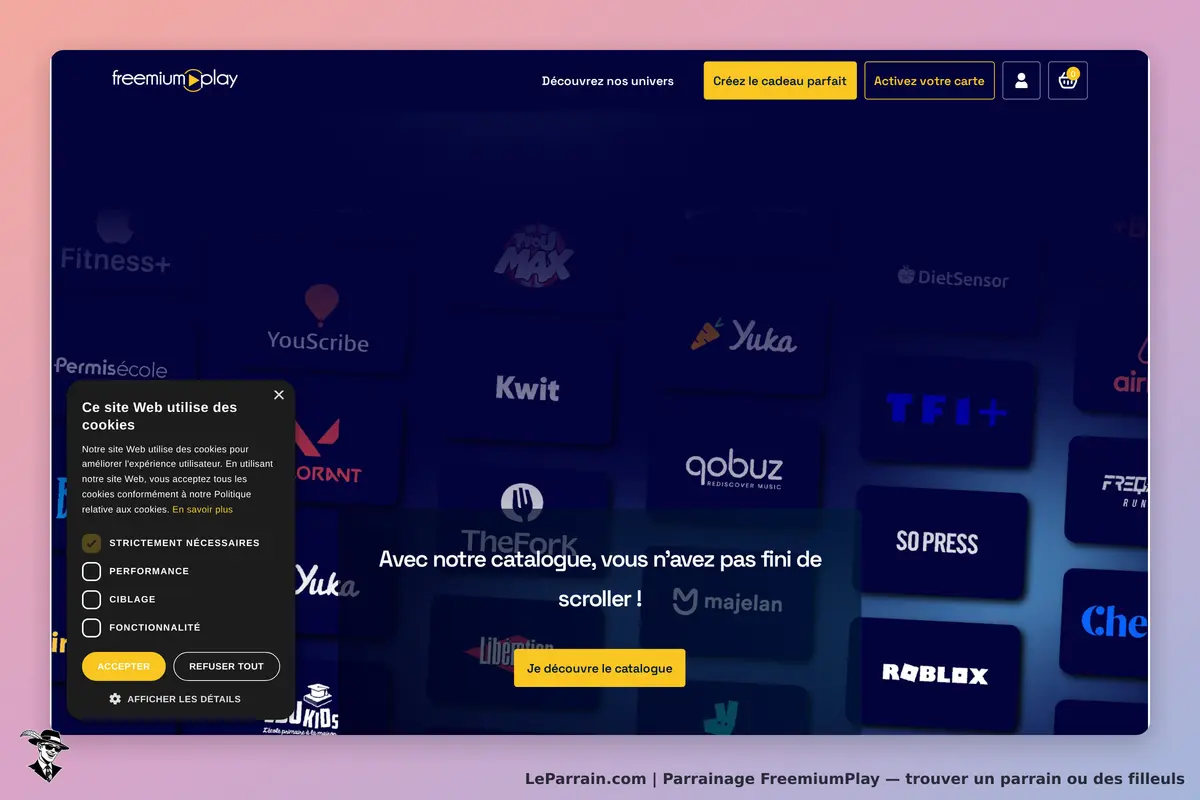The width and height of the screenshot is (1200, 800).
Task: Click the headline about scrolling the catalogue
Action: pyautogui.click(x=600, y=579)
